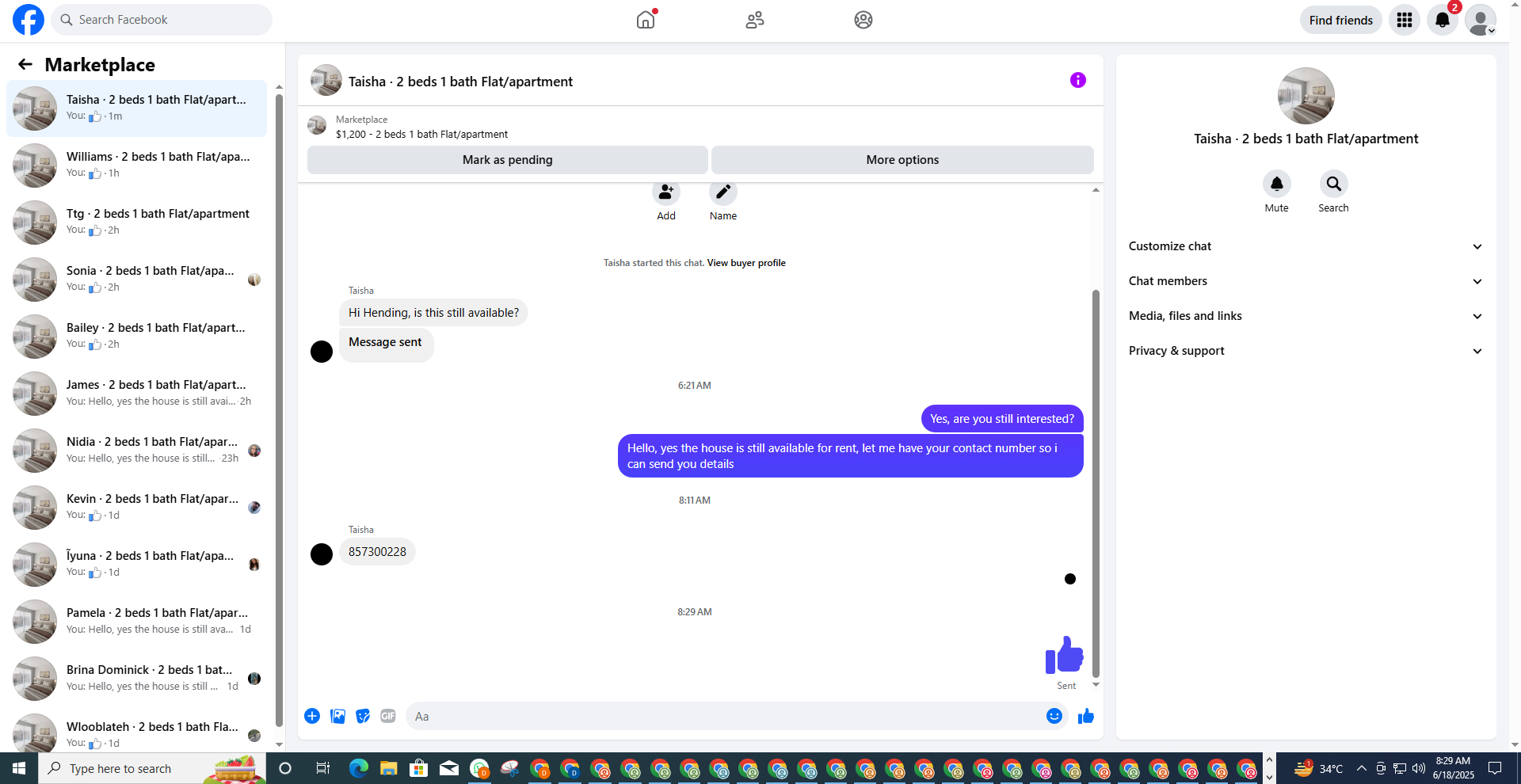Viewport: 1521px width, 784px height.
Task: Click the Add people icon
Action: [x=666, y=192]
